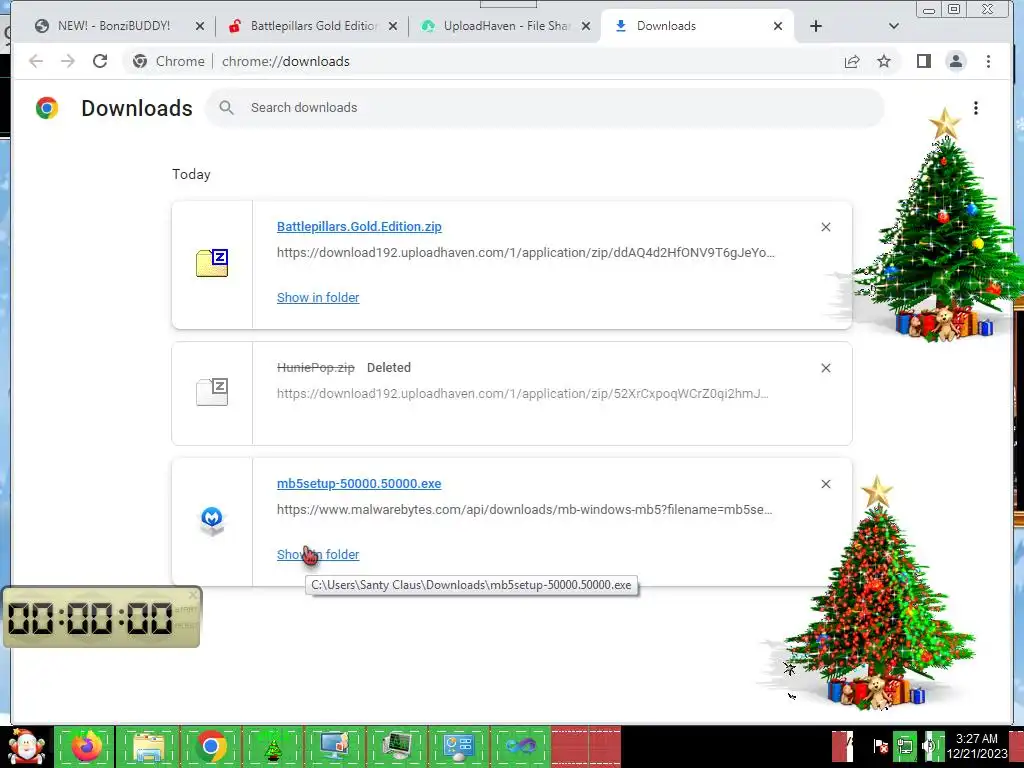Open the Control Panel taskbar icon

(458, 746)
